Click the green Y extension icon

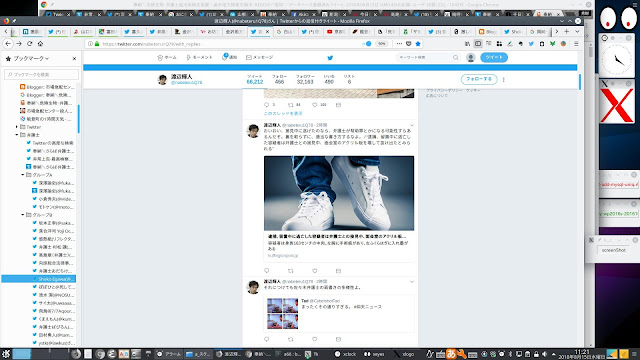coord(552,44)
